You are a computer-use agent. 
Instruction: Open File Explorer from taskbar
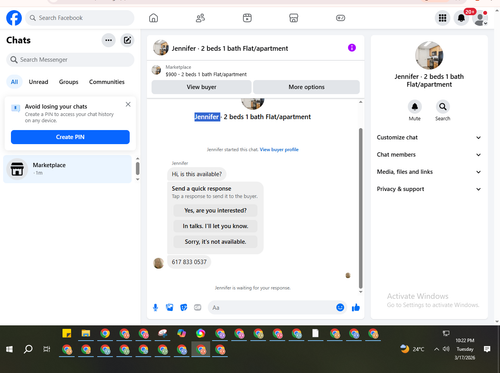pyautogui.click(x=86, y=333)
